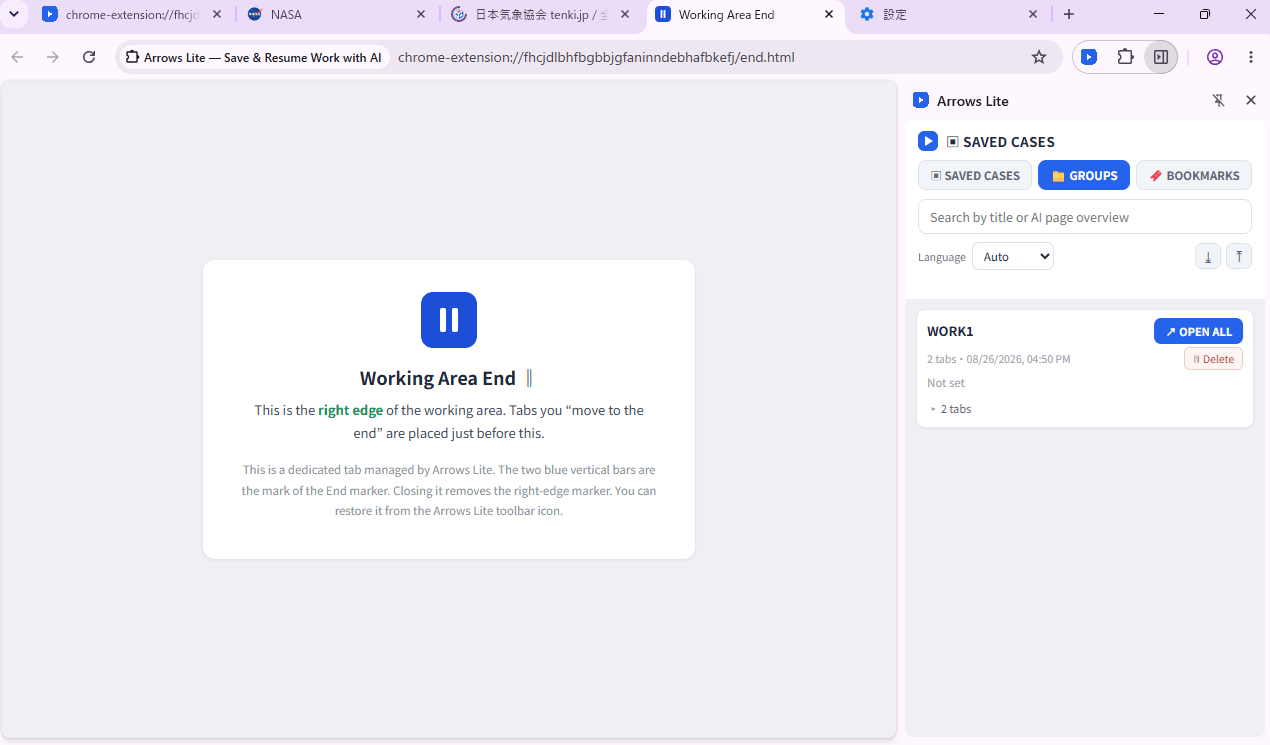Click the green 'right edge' text
The height and width of the screenshot is (745, 1270).
(351, 410)
